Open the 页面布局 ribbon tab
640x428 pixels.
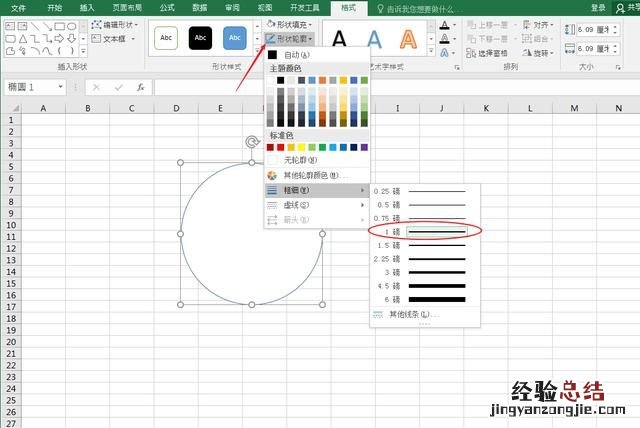tap(127, 8)
